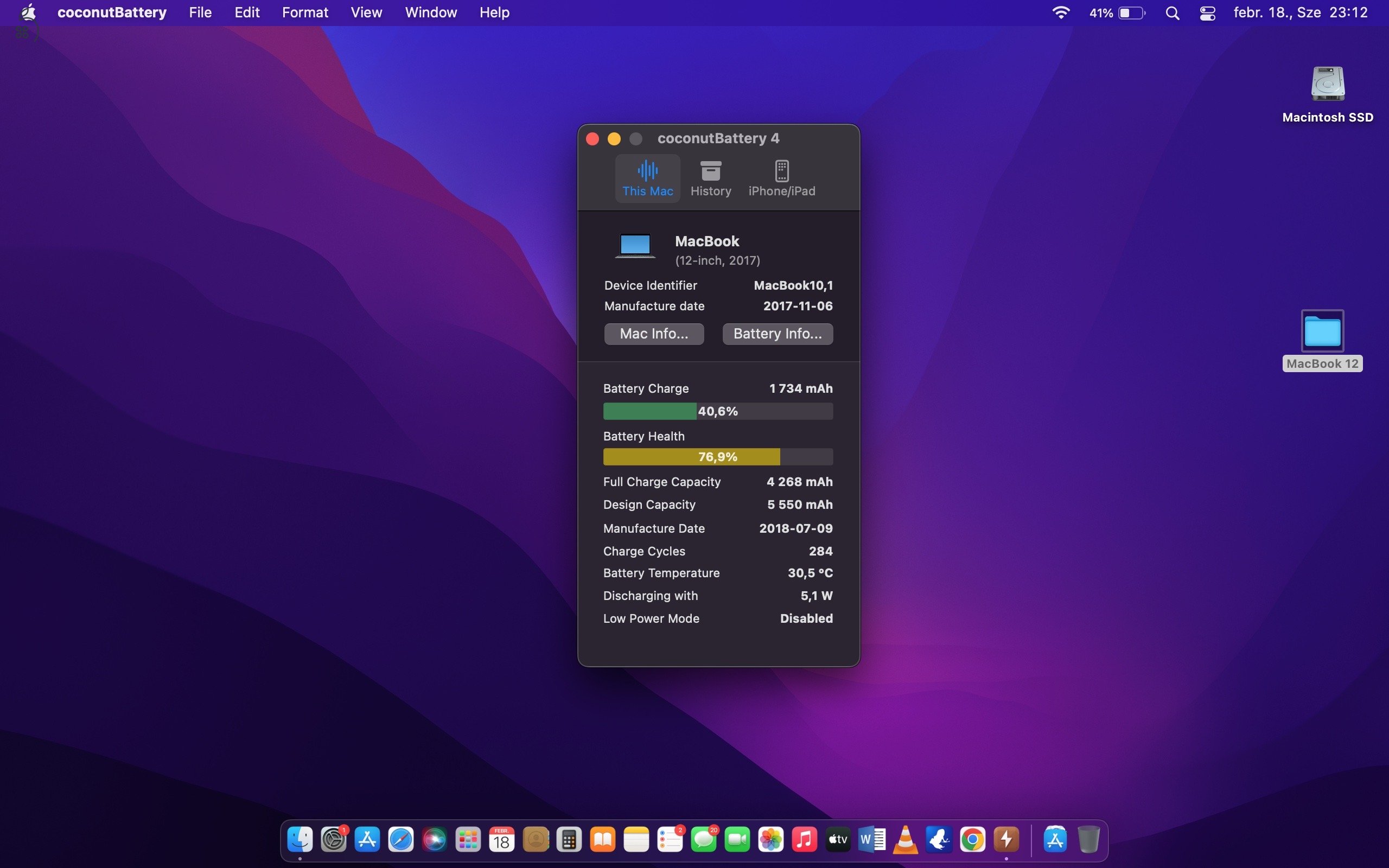Switch to the History view

[x=711, y=178]
